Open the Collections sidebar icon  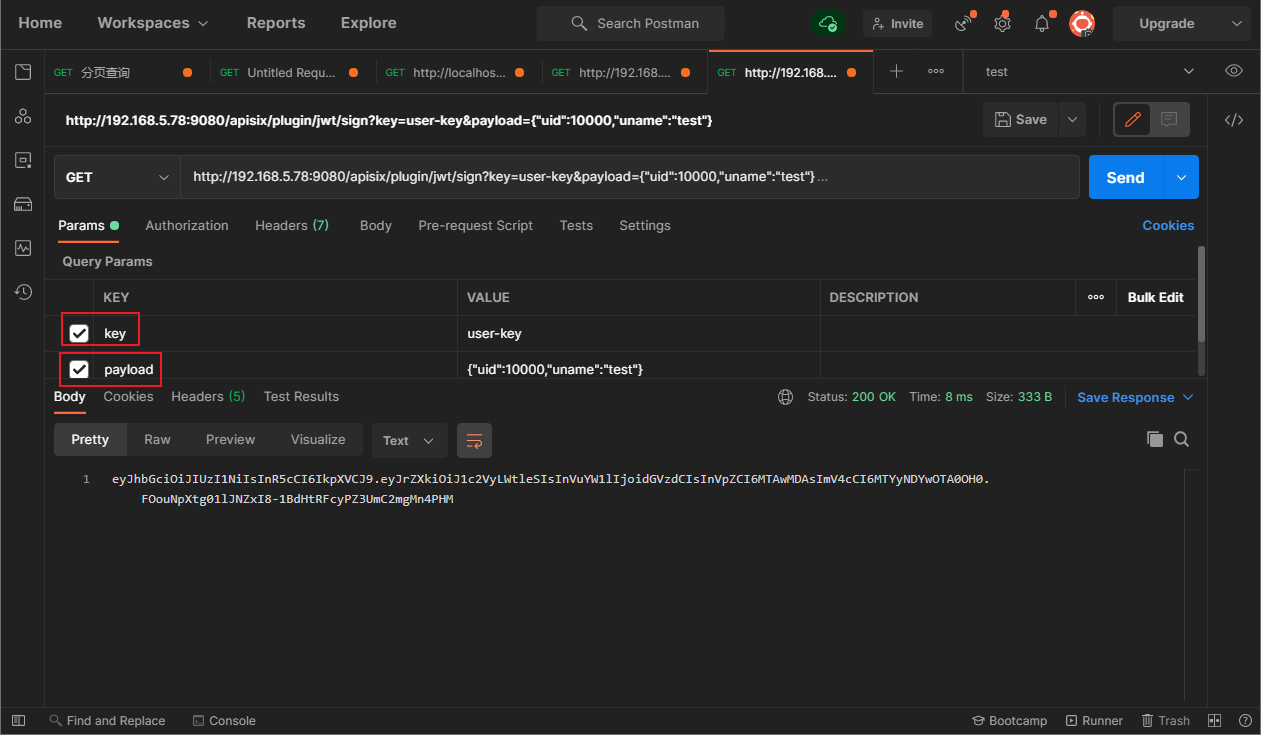22,72
